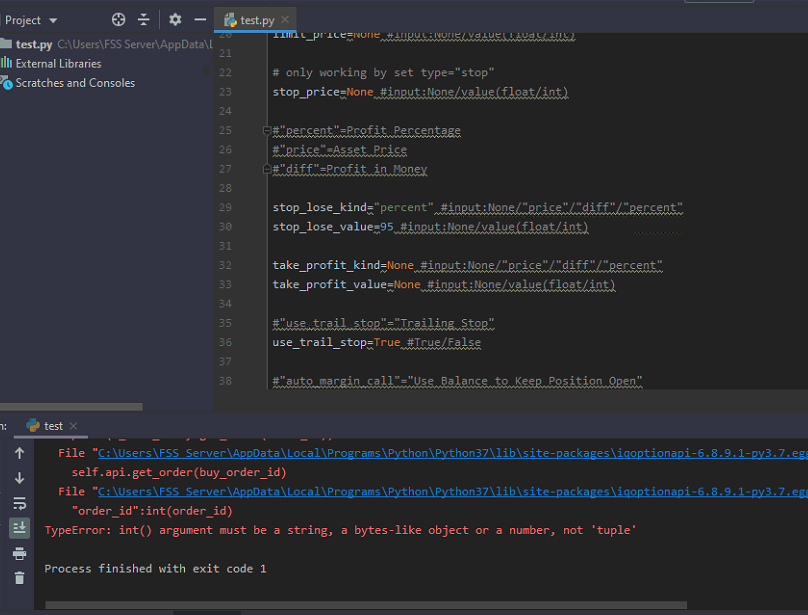This screenshot has height=615, width=808.
Task: Toggle scroll to end in the console
Action: pos(19,528)
